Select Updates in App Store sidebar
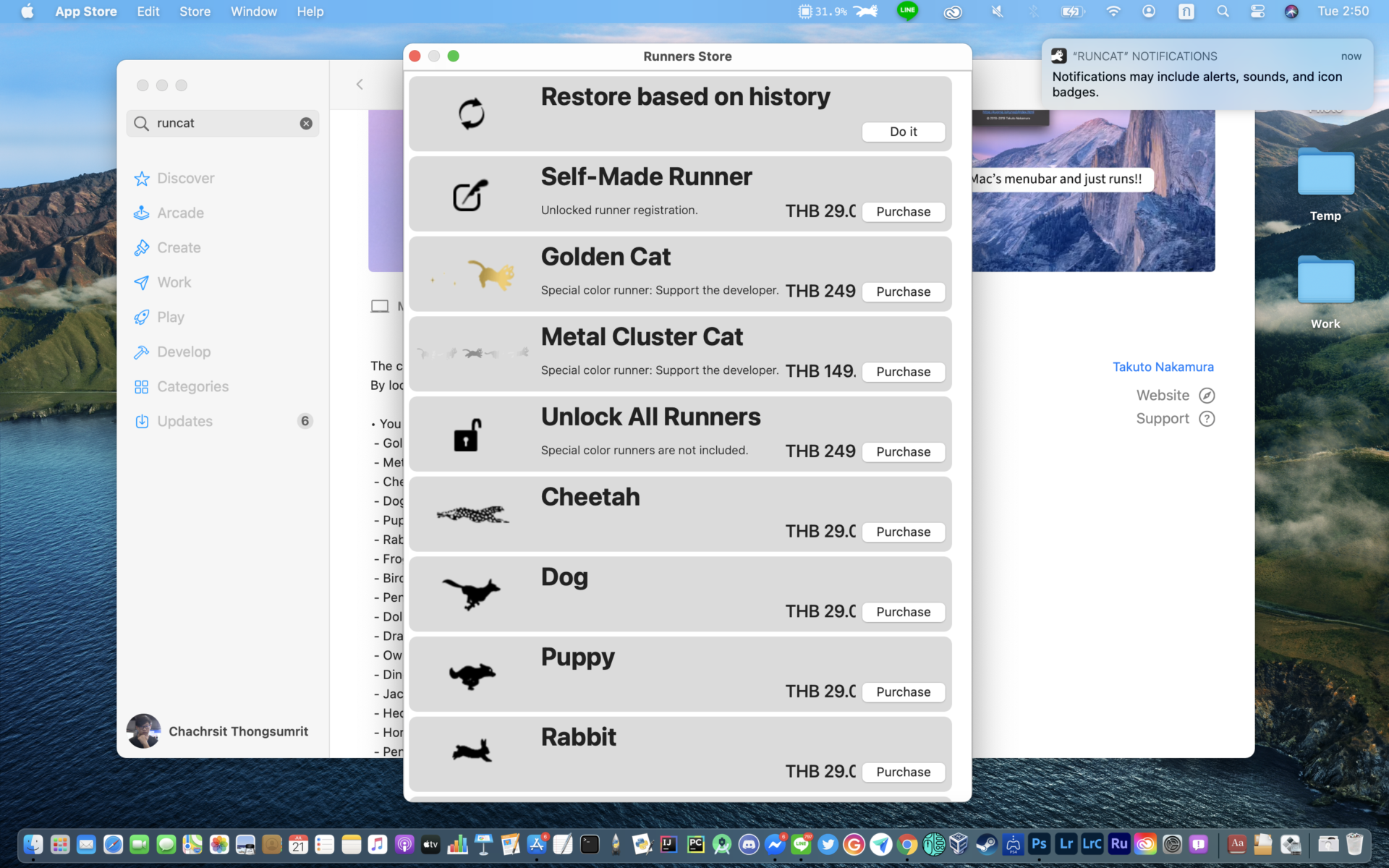This screenshot has height=868, width=1389. point(223,421)
